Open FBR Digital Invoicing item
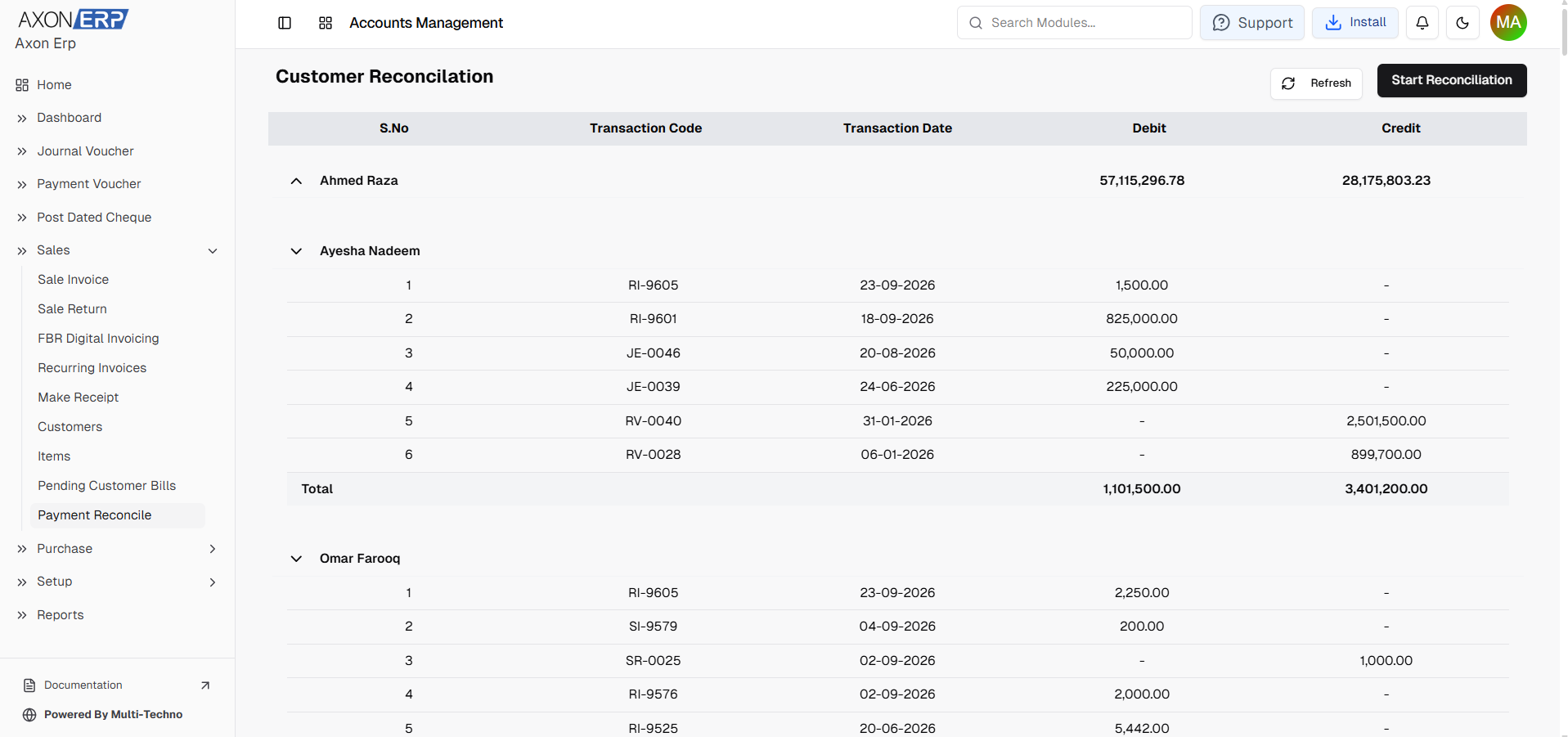This screenshot has width=1568, height=737. point(98,339)
